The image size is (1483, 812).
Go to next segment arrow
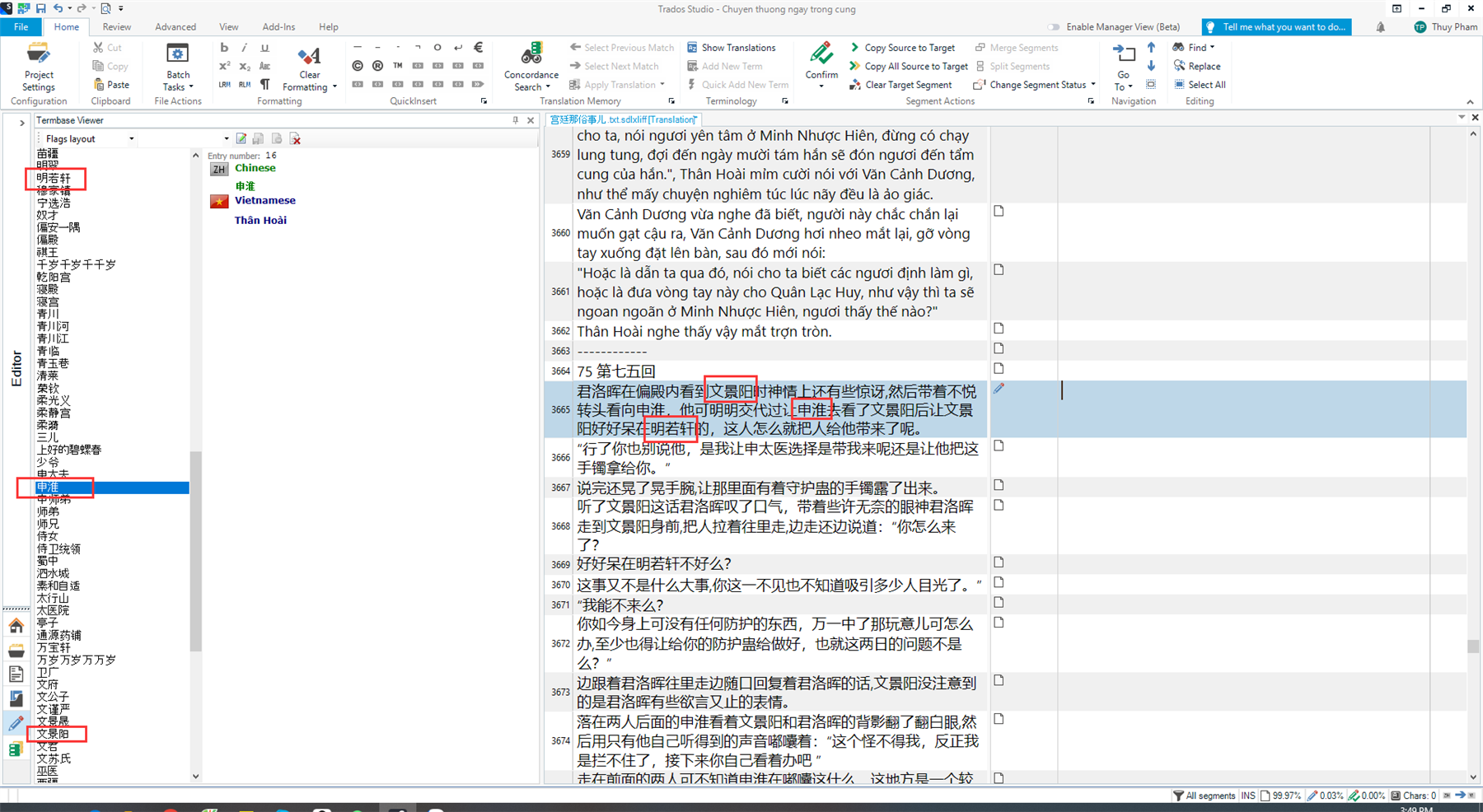[1151, 66]
